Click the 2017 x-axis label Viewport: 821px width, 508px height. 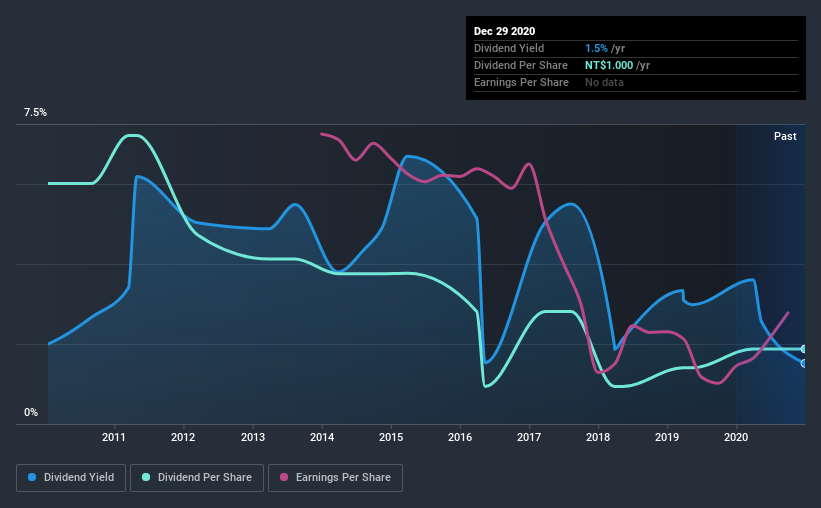(529, 437)
